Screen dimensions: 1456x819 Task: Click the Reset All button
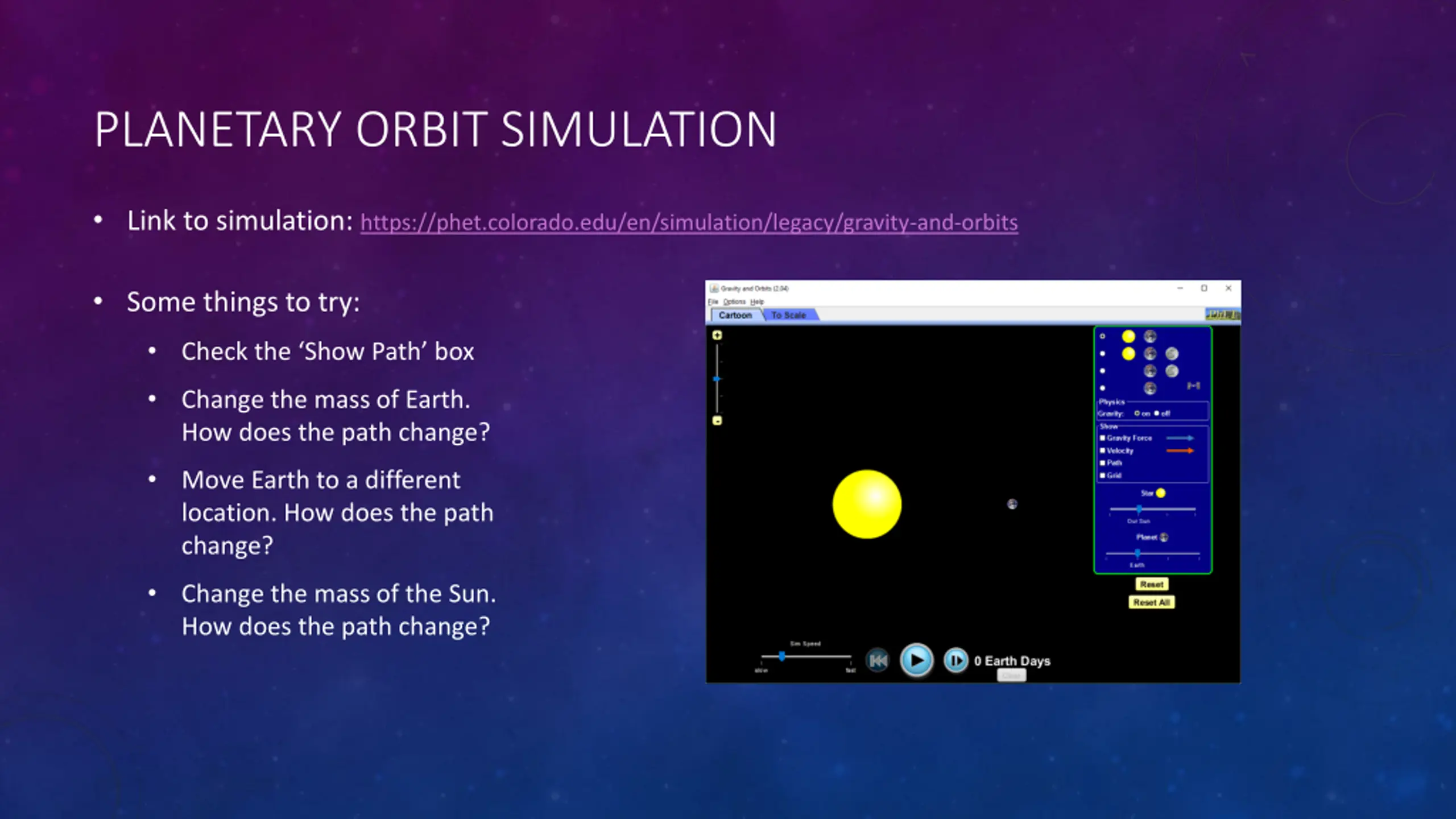coord(1151,602)
